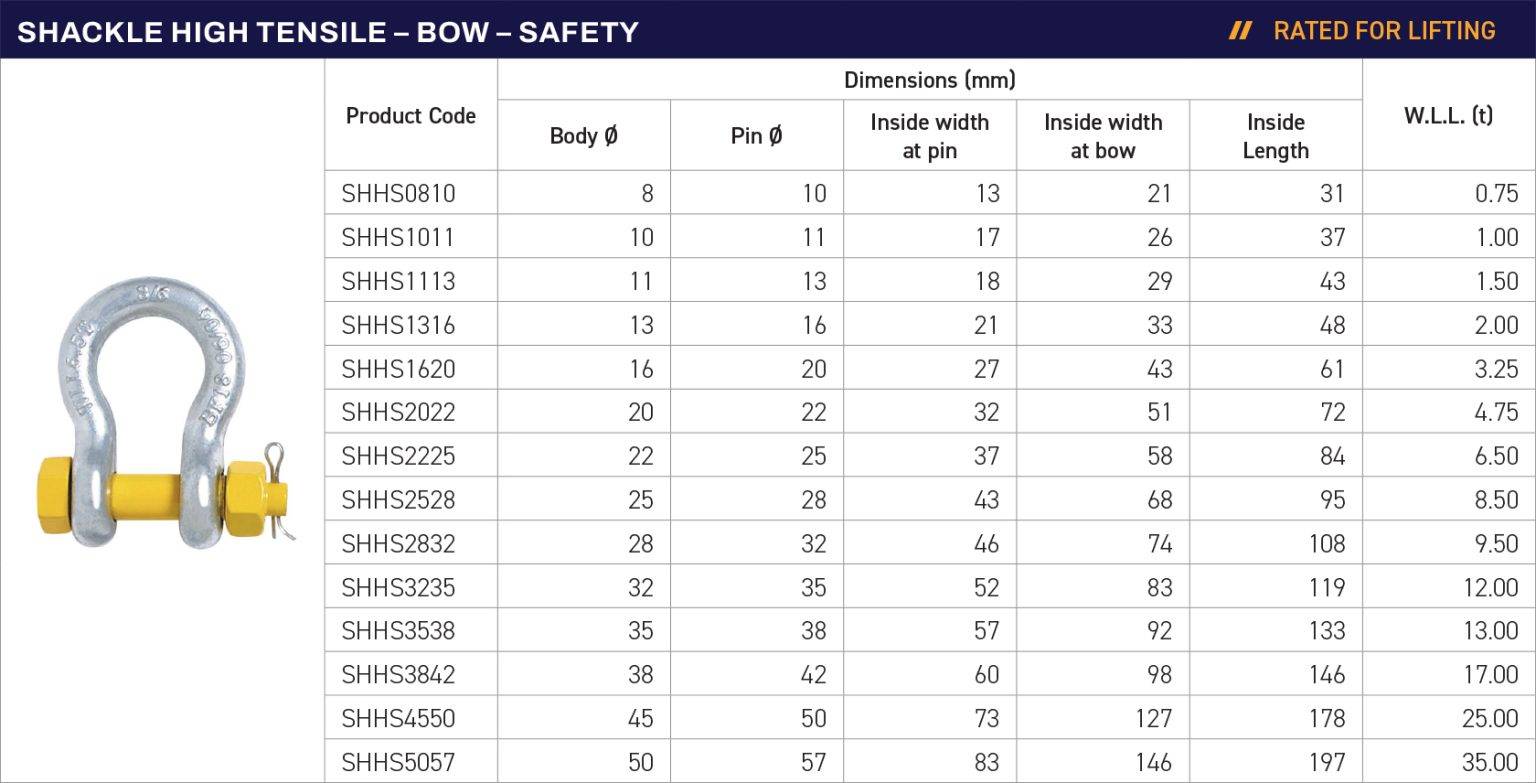Select the "Product Code" column header

click(x=411, y=116)
